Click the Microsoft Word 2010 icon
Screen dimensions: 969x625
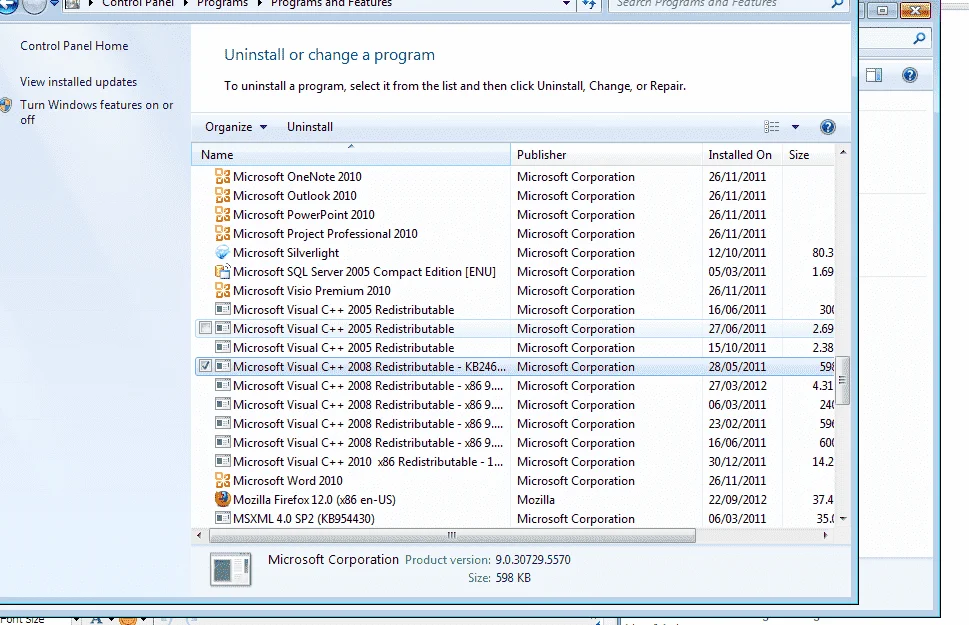[222, 480]
